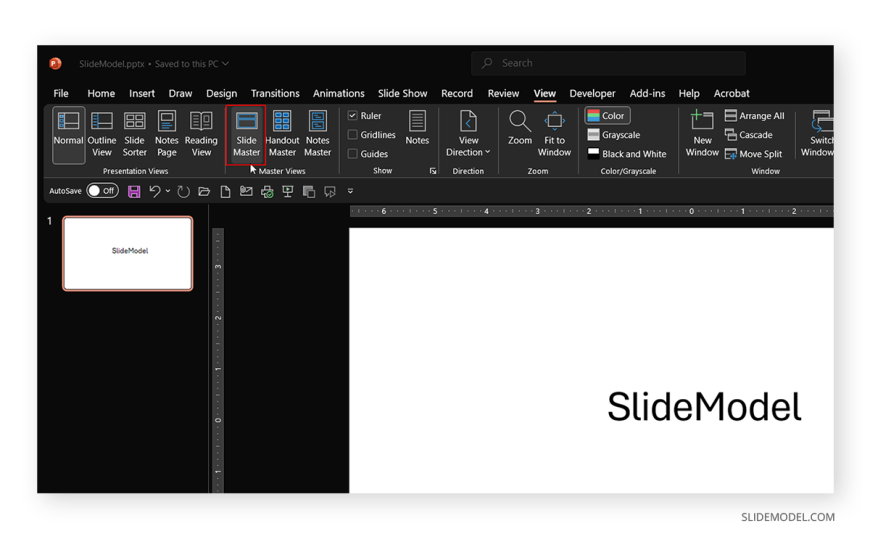870x539 pixels.
Task: Arrange All windows
Action: coord(755,115)
